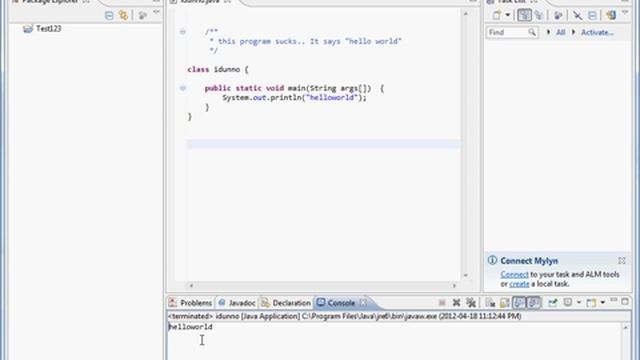Toggle Scheduled presentation in Task List
Screen dimensions: 640x360
coord(539,16)
